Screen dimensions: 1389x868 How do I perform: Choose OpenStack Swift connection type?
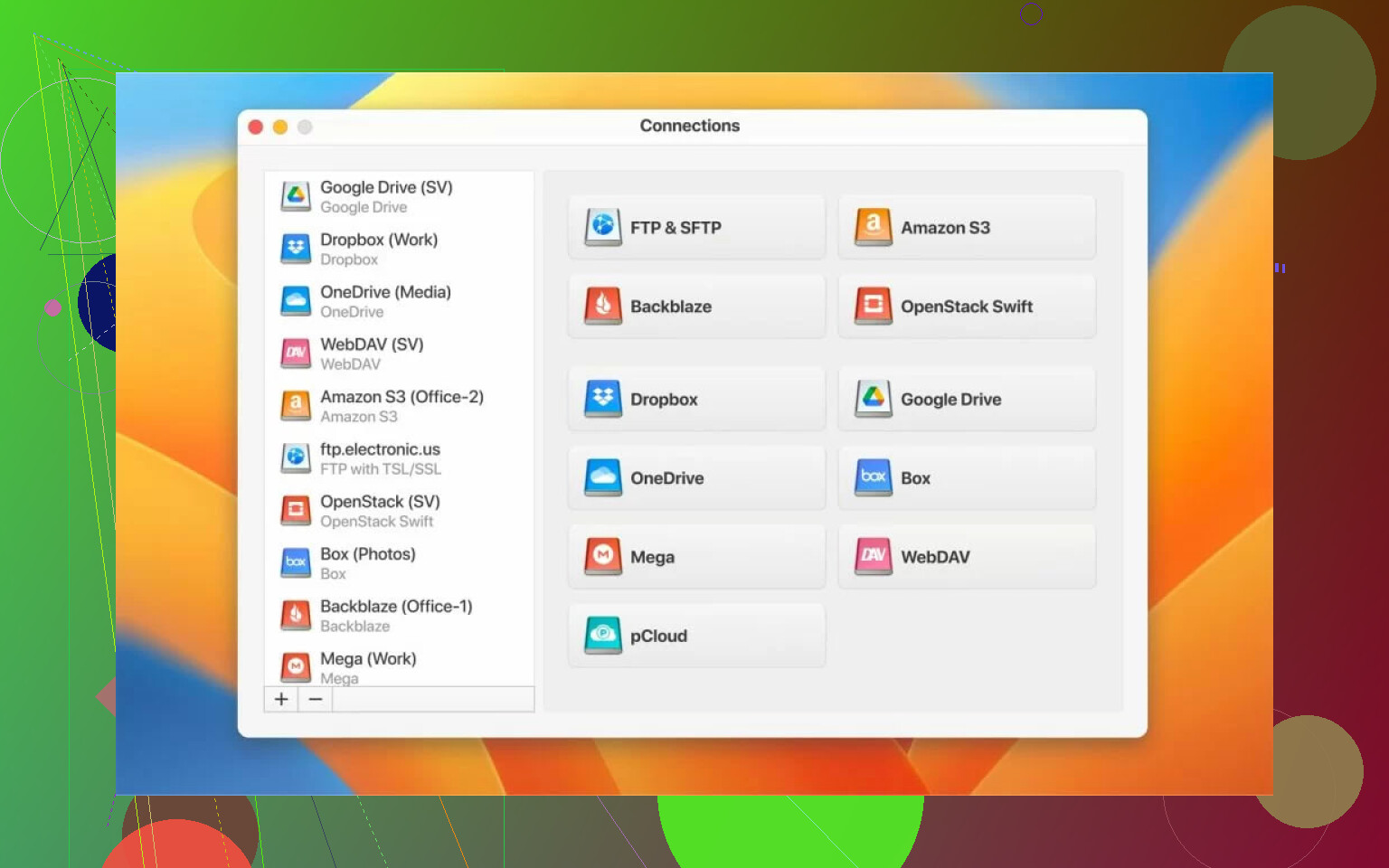[x=967, y=306]
